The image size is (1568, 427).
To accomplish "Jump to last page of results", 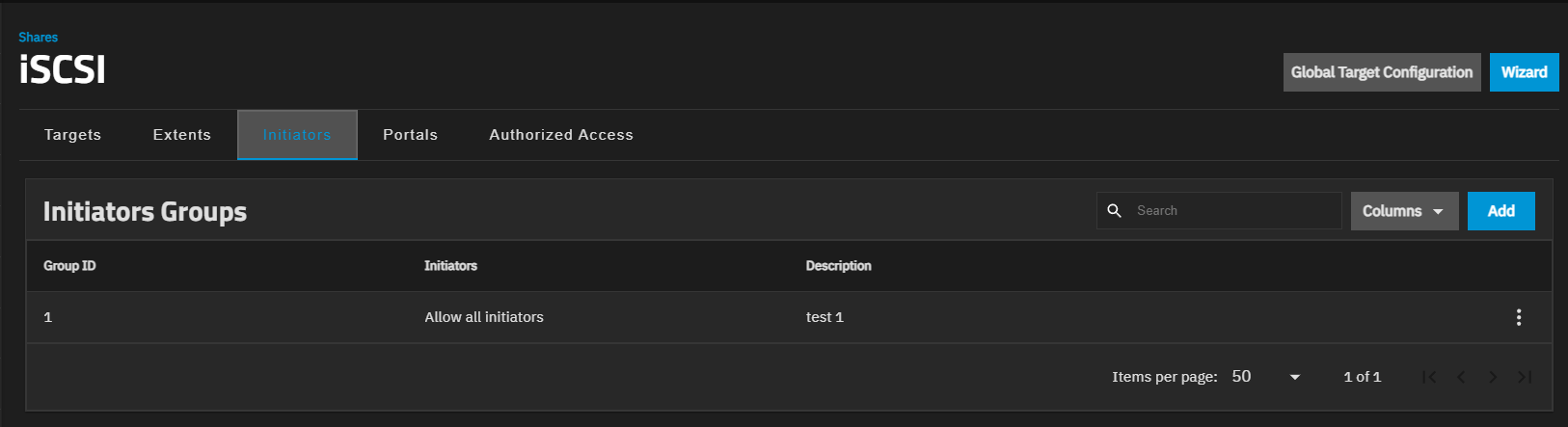I will click(1525, 377).
